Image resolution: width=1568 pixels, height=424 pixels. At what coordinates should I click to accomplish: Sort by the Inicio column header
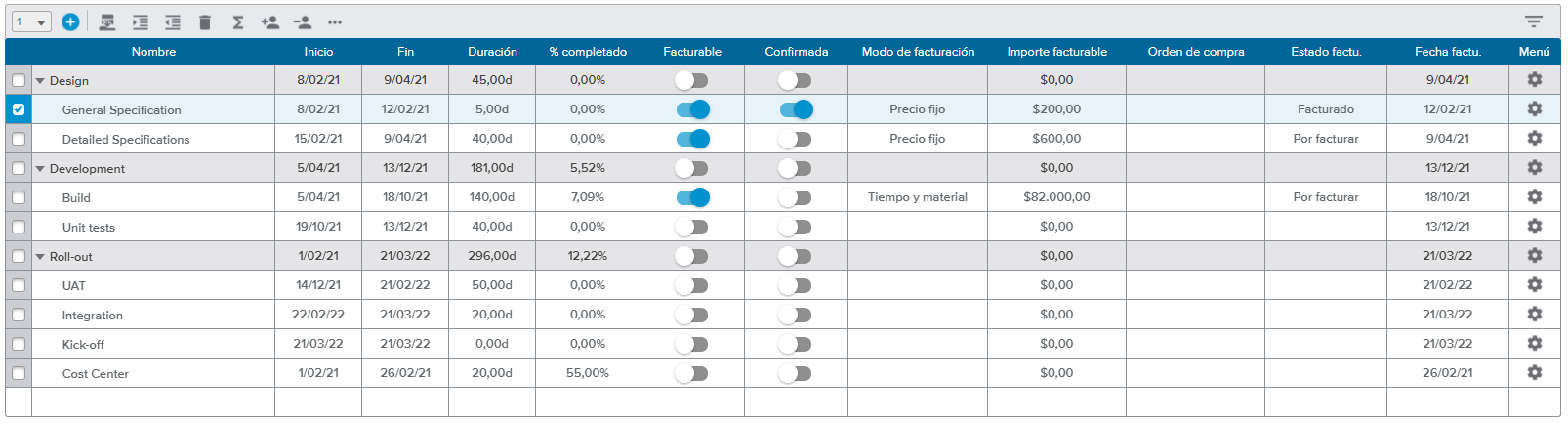click(x=318, y=52)
